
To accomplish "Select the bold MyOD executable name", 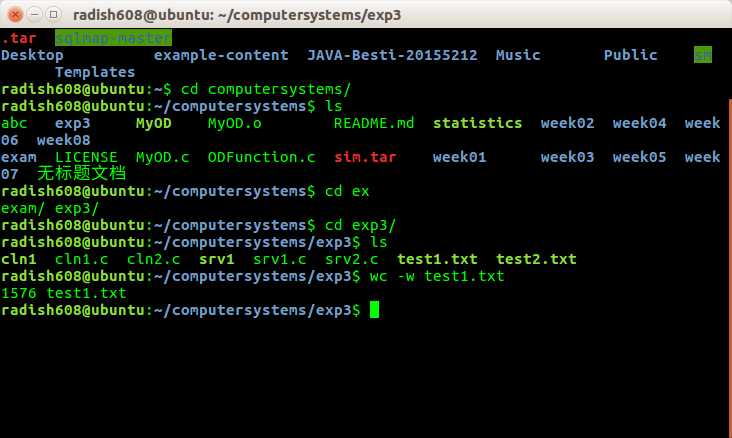I will coord(154,123).
